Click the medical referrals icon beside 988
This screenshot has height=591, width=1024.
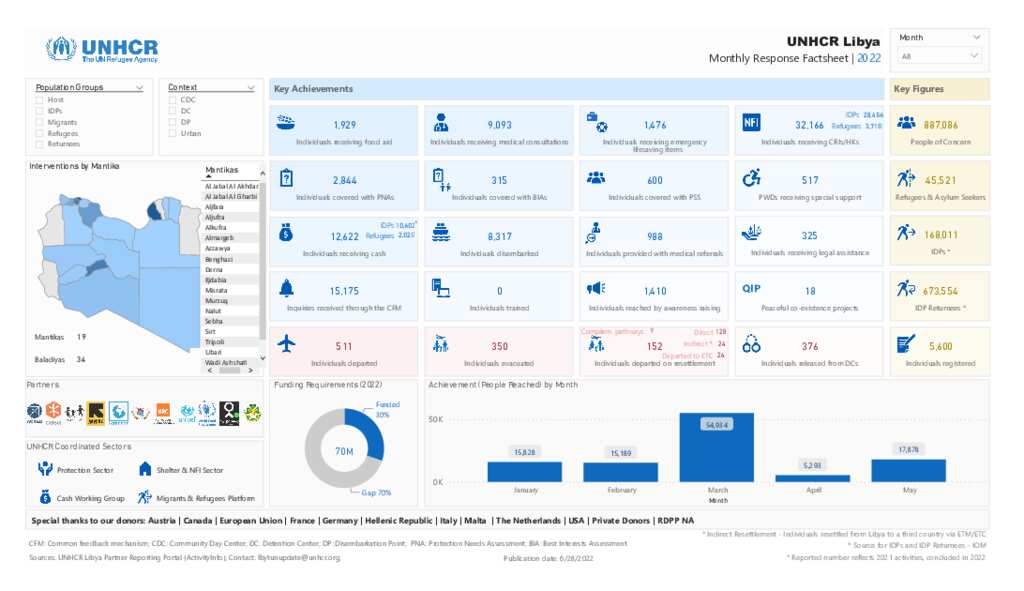pos(594,232)
